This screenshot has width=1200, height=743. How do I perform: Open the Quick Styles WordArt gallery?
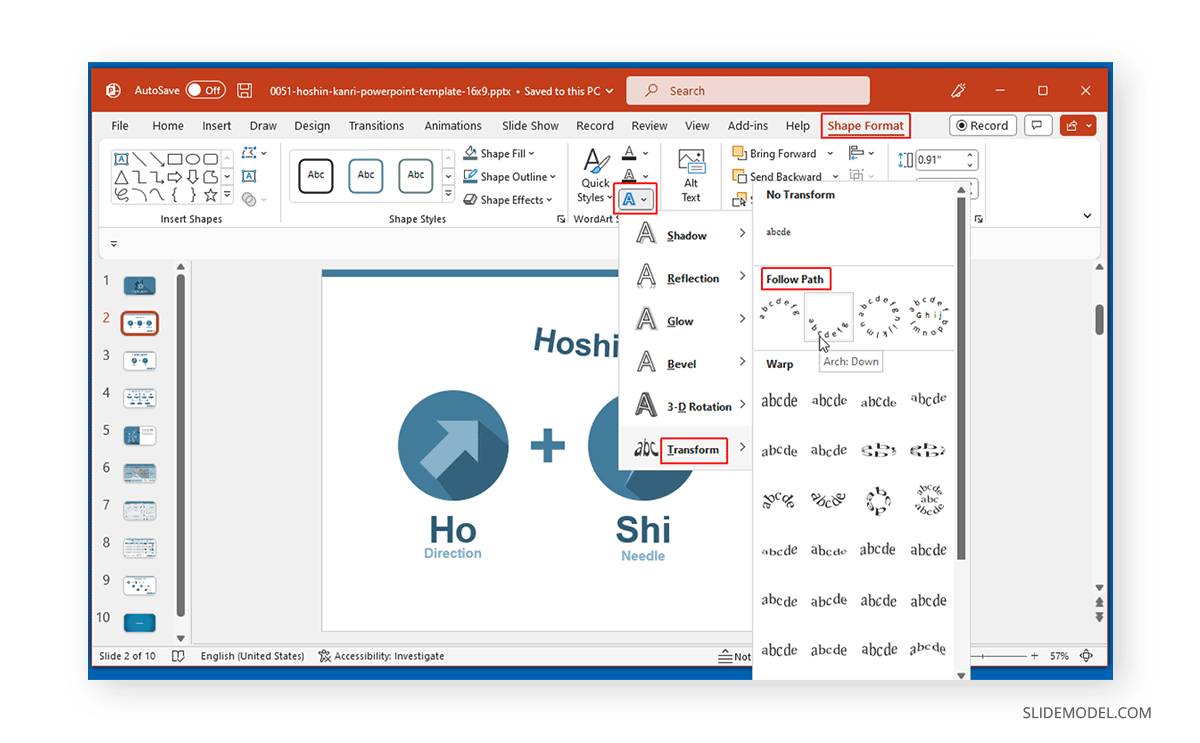[595, 175]
